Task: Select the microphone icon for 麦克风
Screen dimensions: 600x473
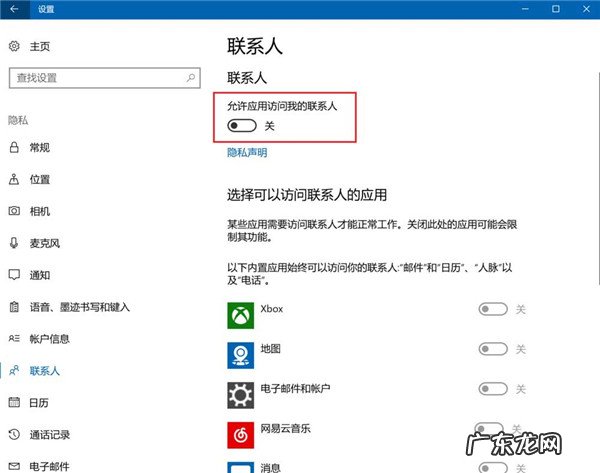Action: coord(14,243)
